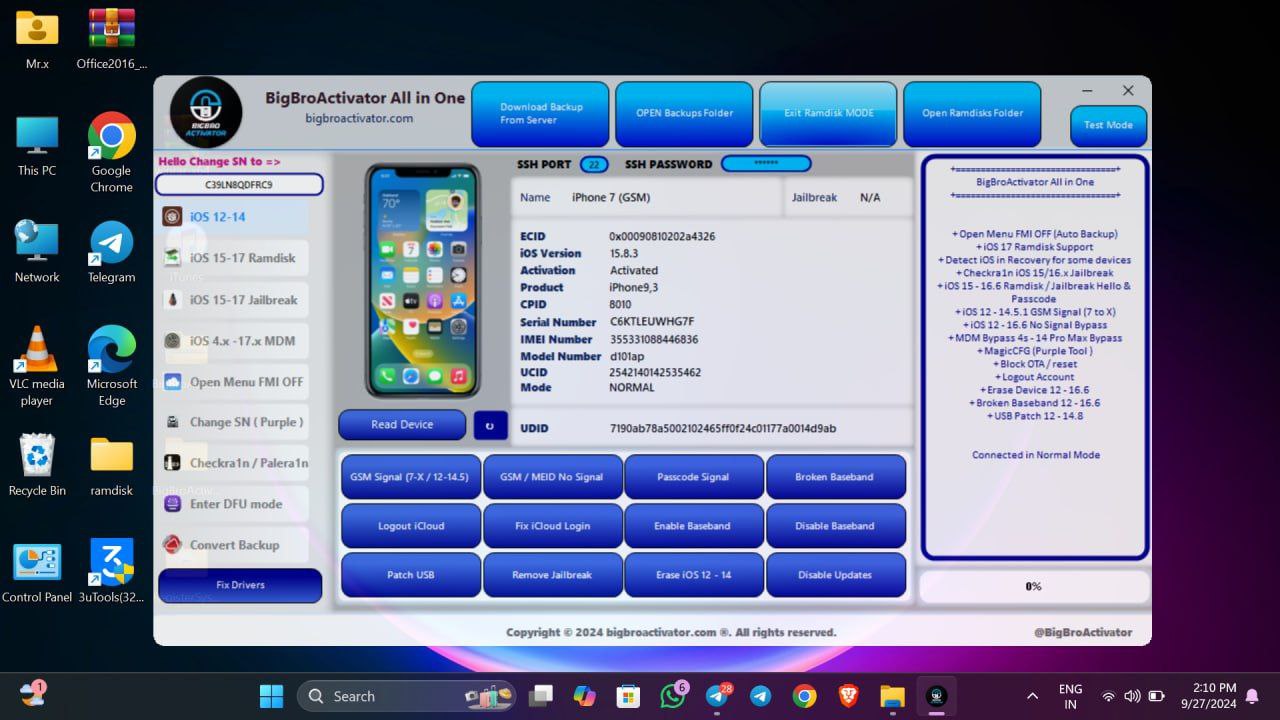Click the Disable Baseband button
Screen dimensions: 1280x720
836,526
